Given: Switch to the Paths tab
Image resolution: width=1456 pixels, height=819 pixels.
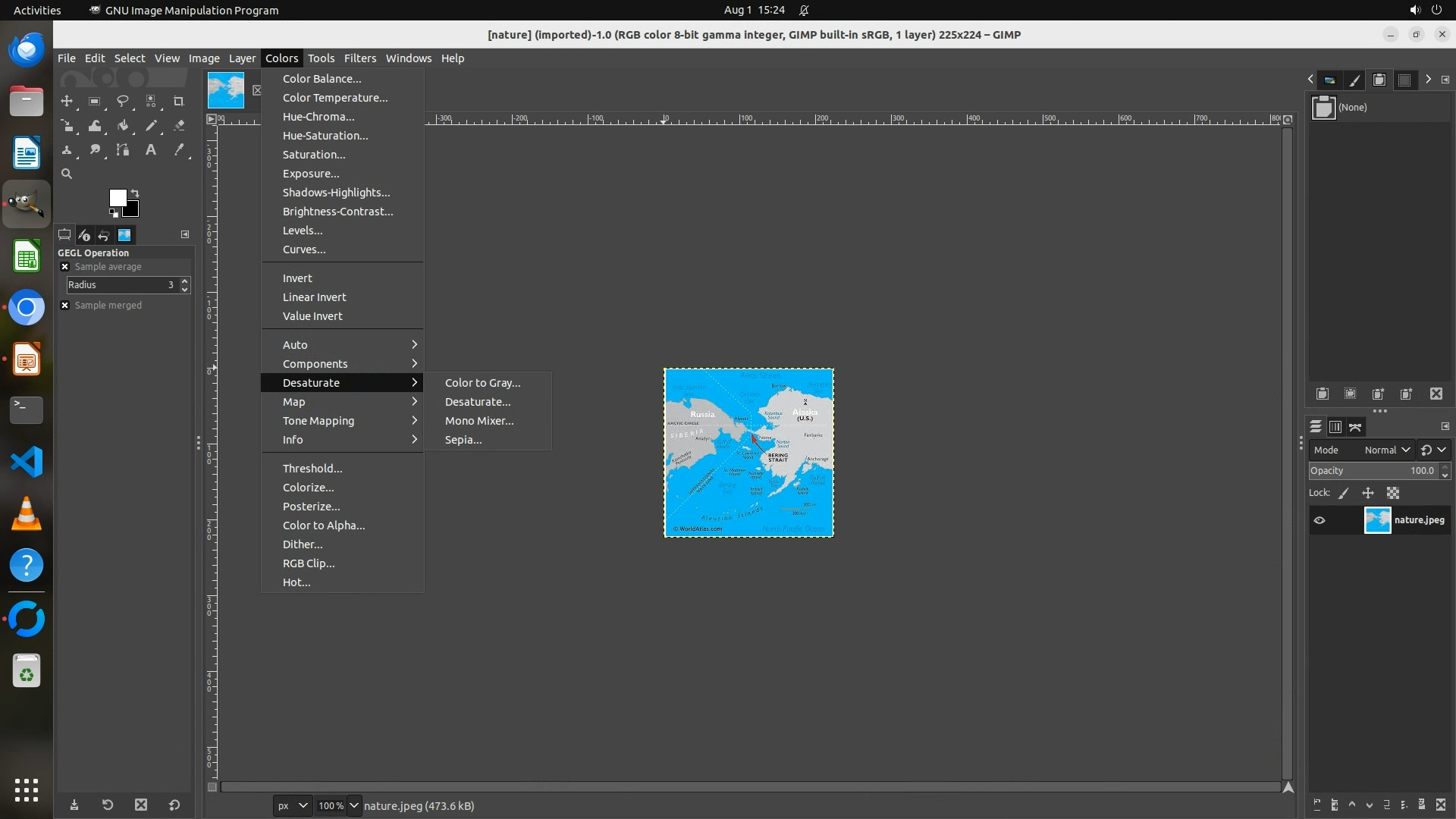Looking at the screenshot, I should pos(1355,427).
